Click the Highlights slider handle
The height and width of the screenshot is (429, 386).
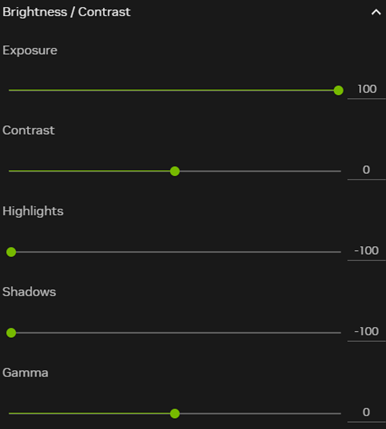pos(11,252)
